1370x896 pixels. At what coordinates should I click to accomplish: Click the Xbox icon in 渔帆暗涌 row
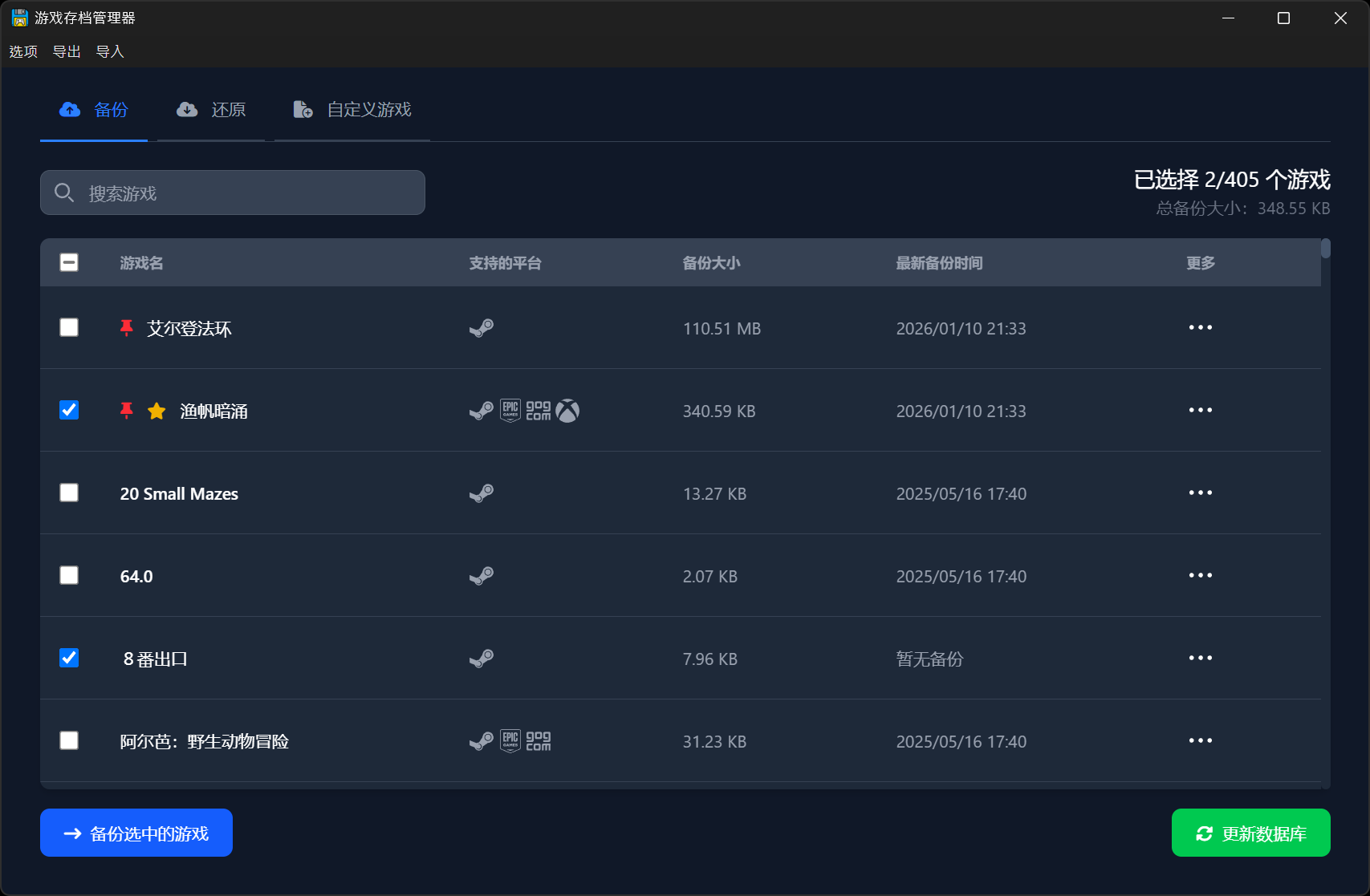(x=567, y=411)
